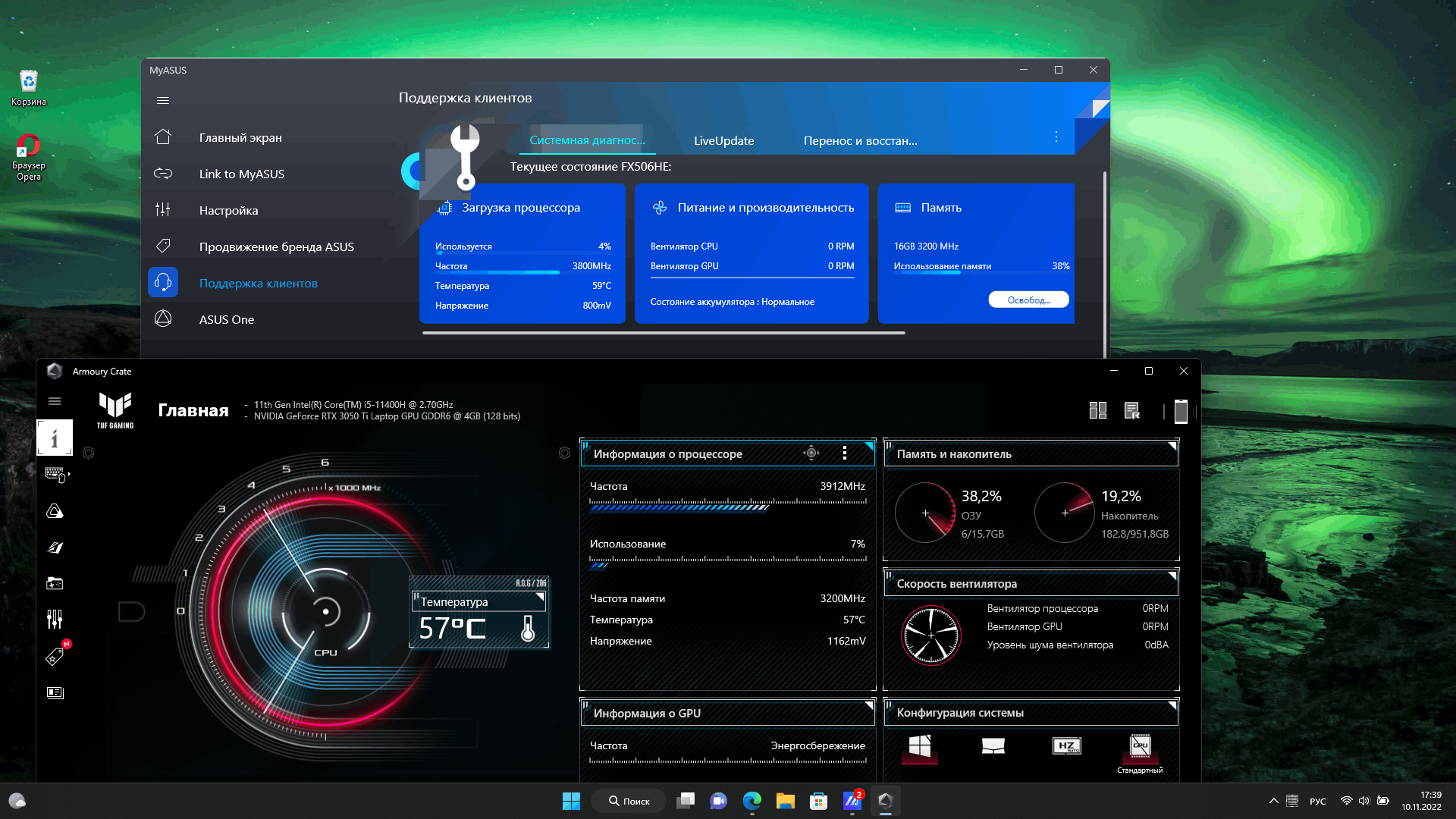Switch to Перенос и восстановление tab
1456x819 pixels.
click(861, 140)
